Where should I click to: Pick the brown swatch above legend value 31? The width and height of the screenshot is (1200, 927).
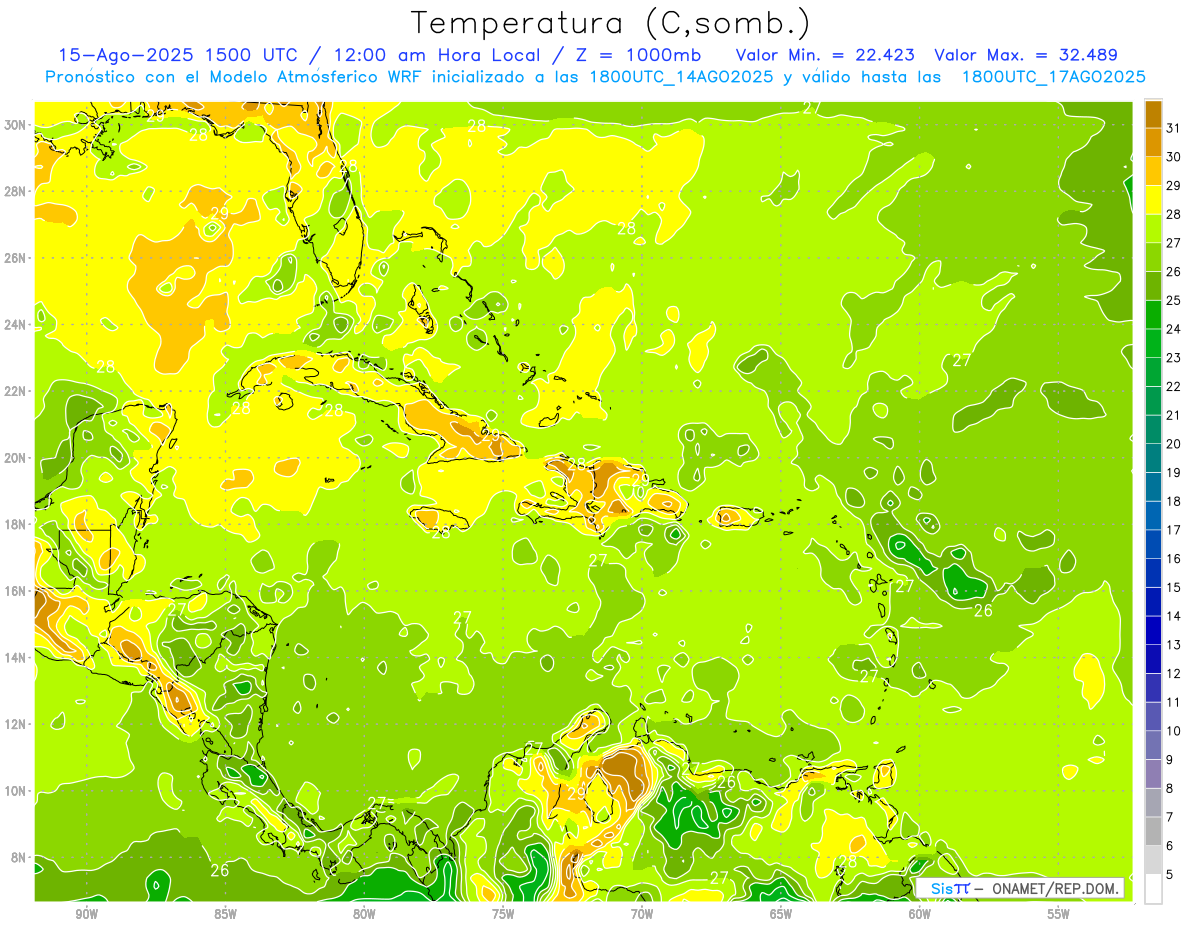pyautogui.click(x=1153, y=113)
